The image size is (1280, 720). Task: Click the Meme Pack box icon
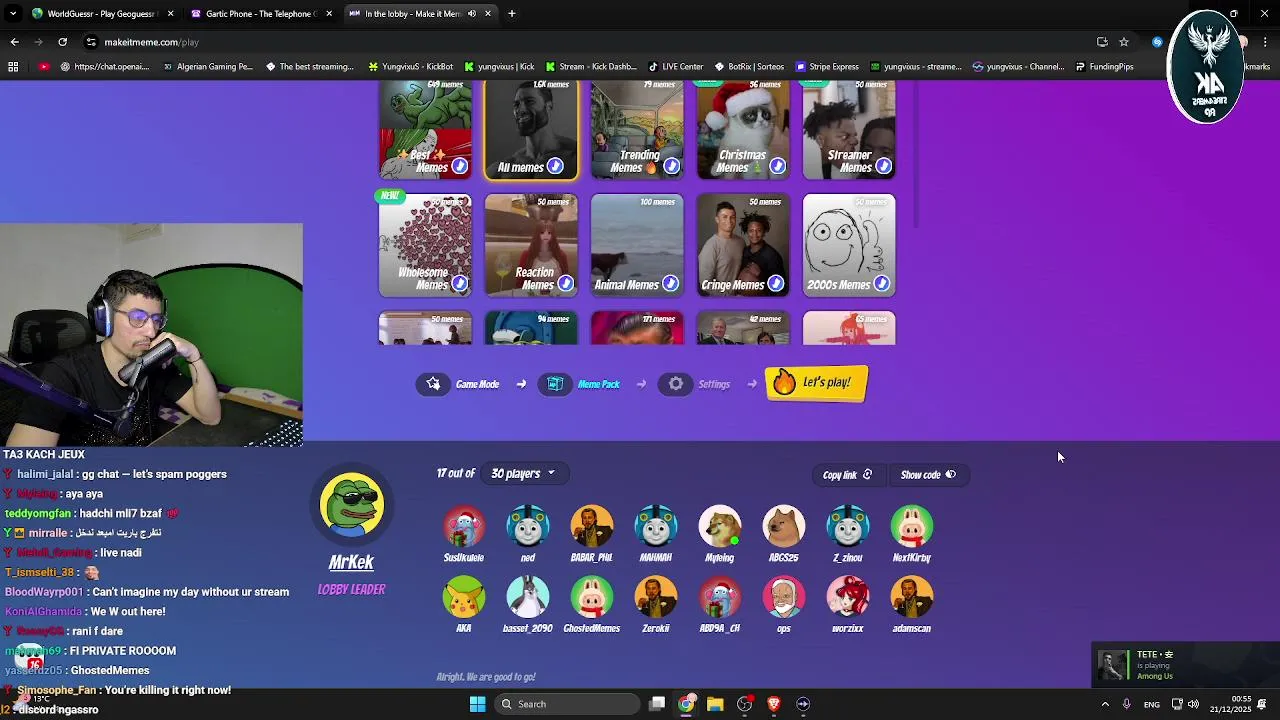pos(555,384)
